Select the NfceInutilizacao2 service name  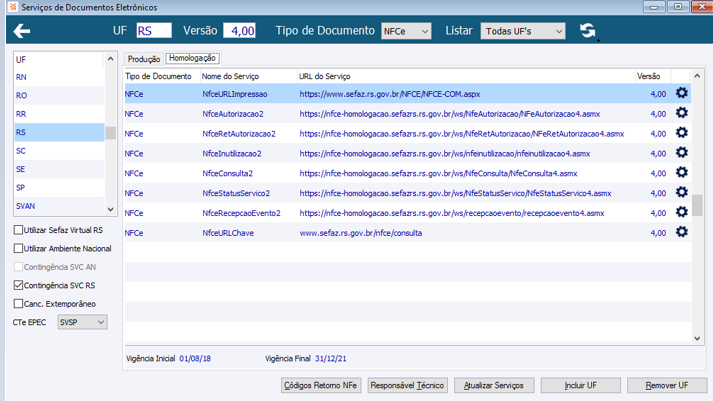coord(232,154)
